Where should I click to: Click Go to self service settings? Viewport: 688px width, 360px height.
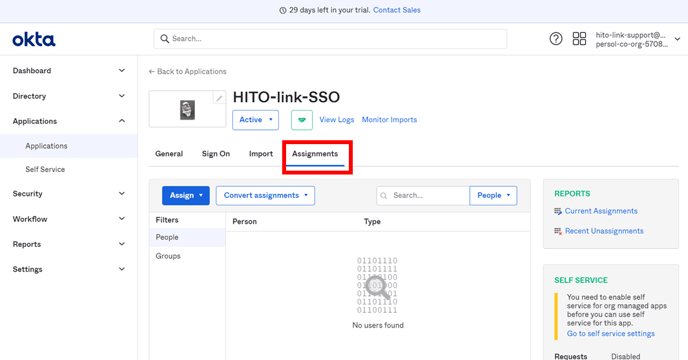pos(610,334)
